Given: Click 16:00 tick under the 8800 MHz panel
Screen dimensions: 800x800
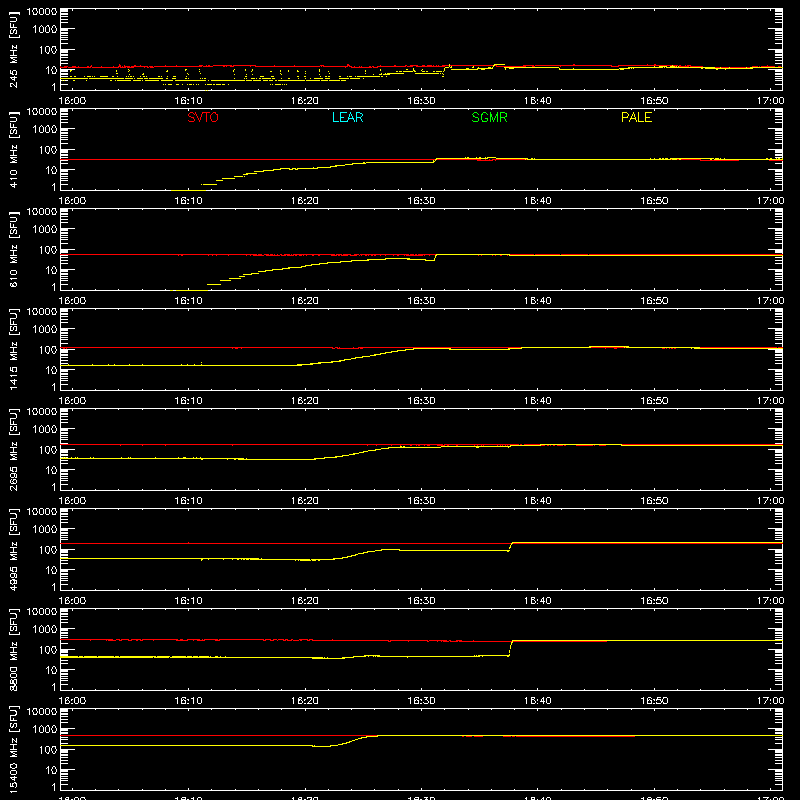Looking at the screenshot, I should 72,701.
